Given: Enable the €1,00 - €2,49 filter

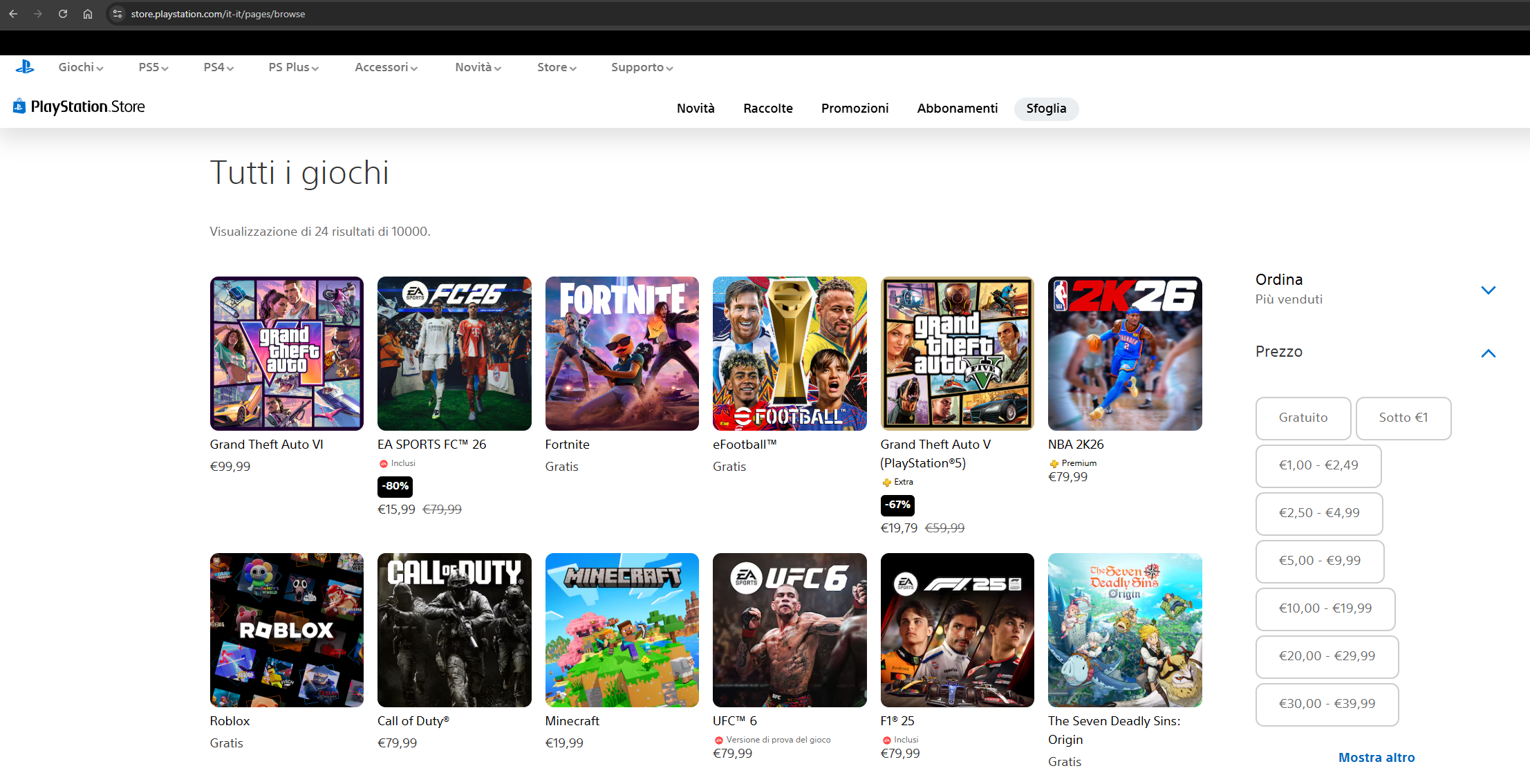Looking at the screenshot, I should click(x=1318, y=465).
